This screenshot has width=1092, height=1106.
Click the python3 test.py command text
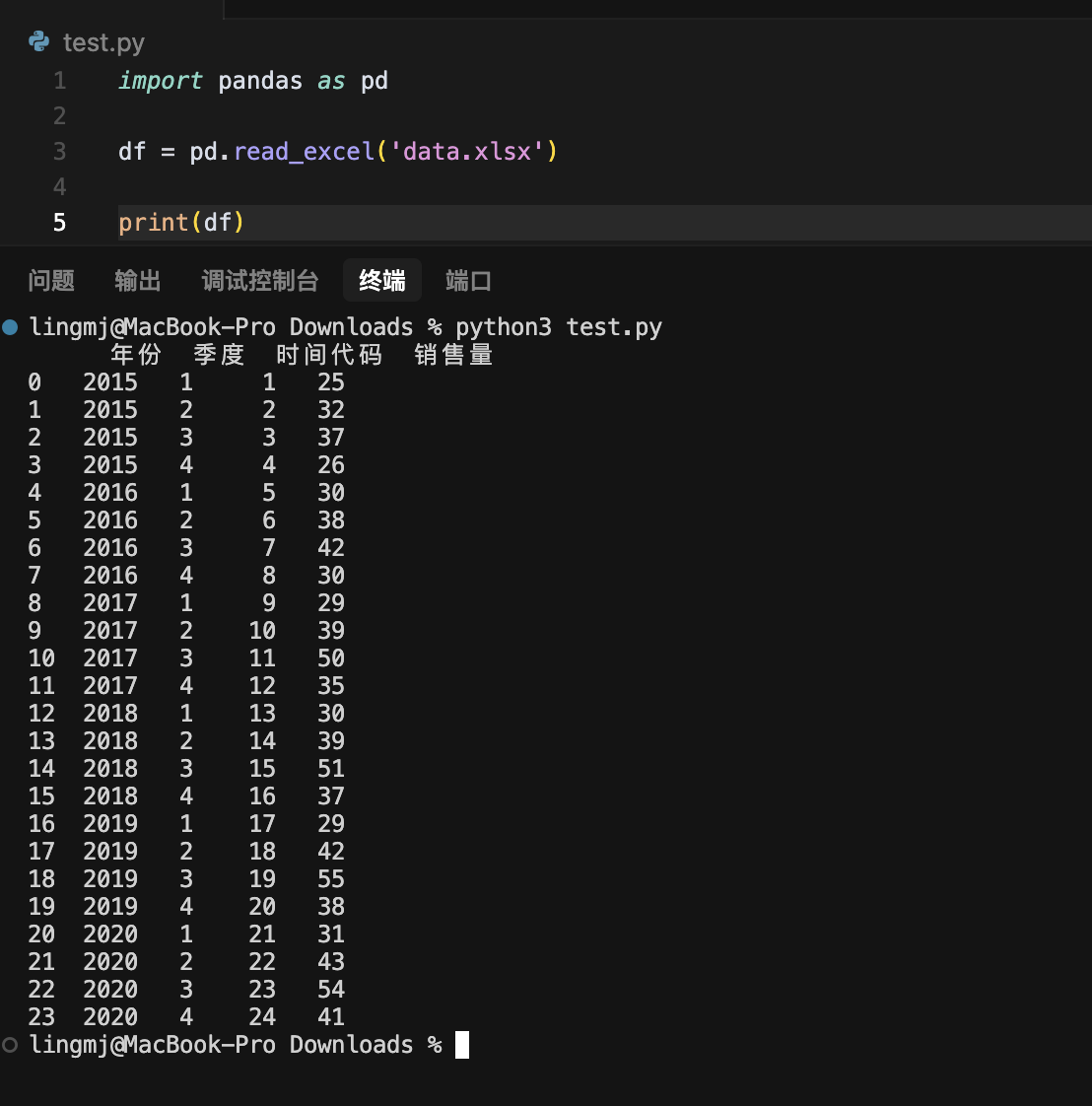[x=558, y=327]
